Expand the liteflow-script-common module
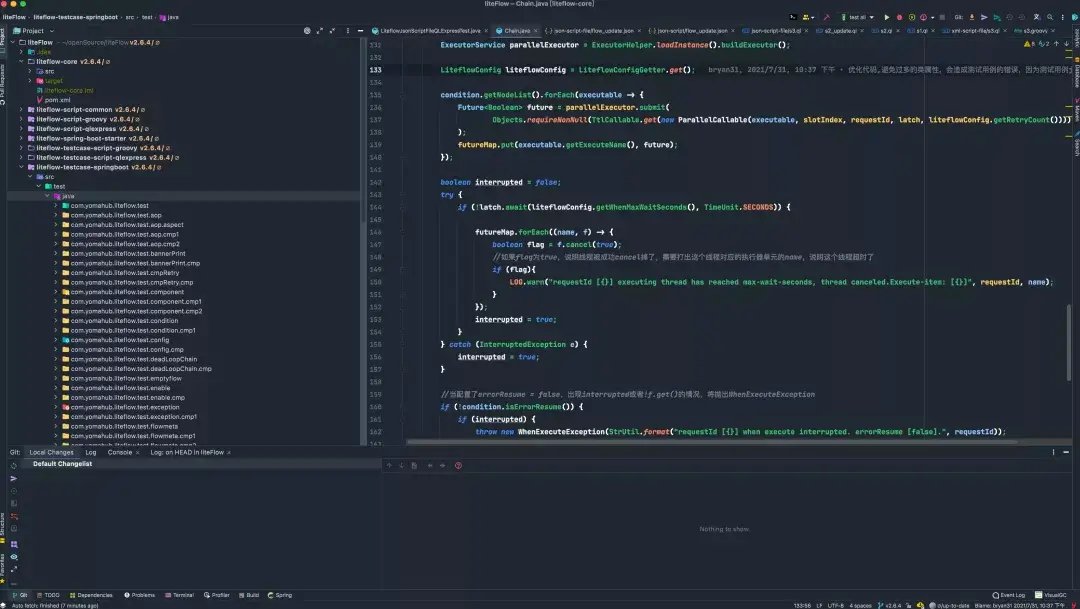Image resolution: width=1080 pixels, height=609 pixels. (21, 110)
